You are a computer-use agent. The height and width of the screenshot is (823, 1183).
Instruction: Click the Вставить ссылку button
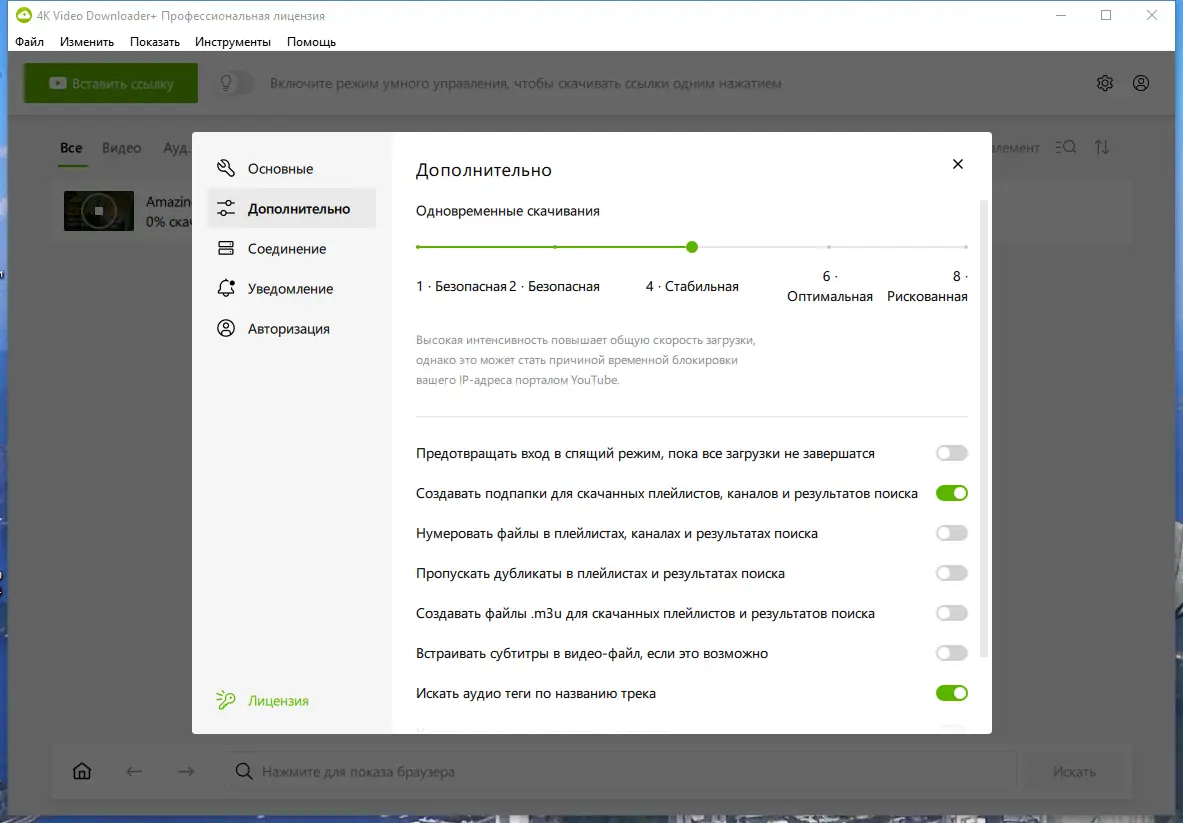[x=110, y=83]
